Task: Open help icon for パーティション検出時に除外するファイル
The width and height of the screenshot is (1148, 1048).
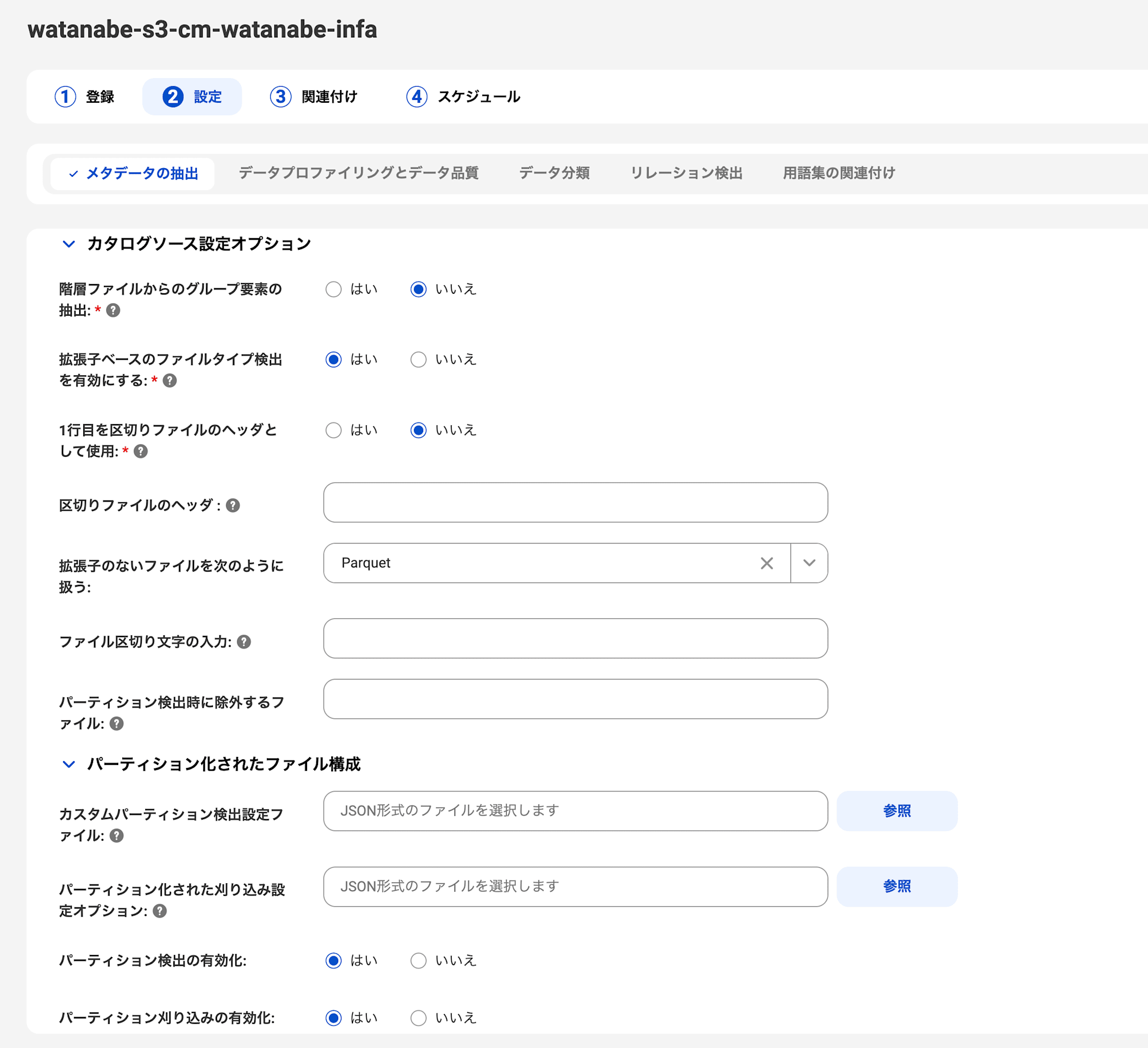Action: (x=117, y=724)
